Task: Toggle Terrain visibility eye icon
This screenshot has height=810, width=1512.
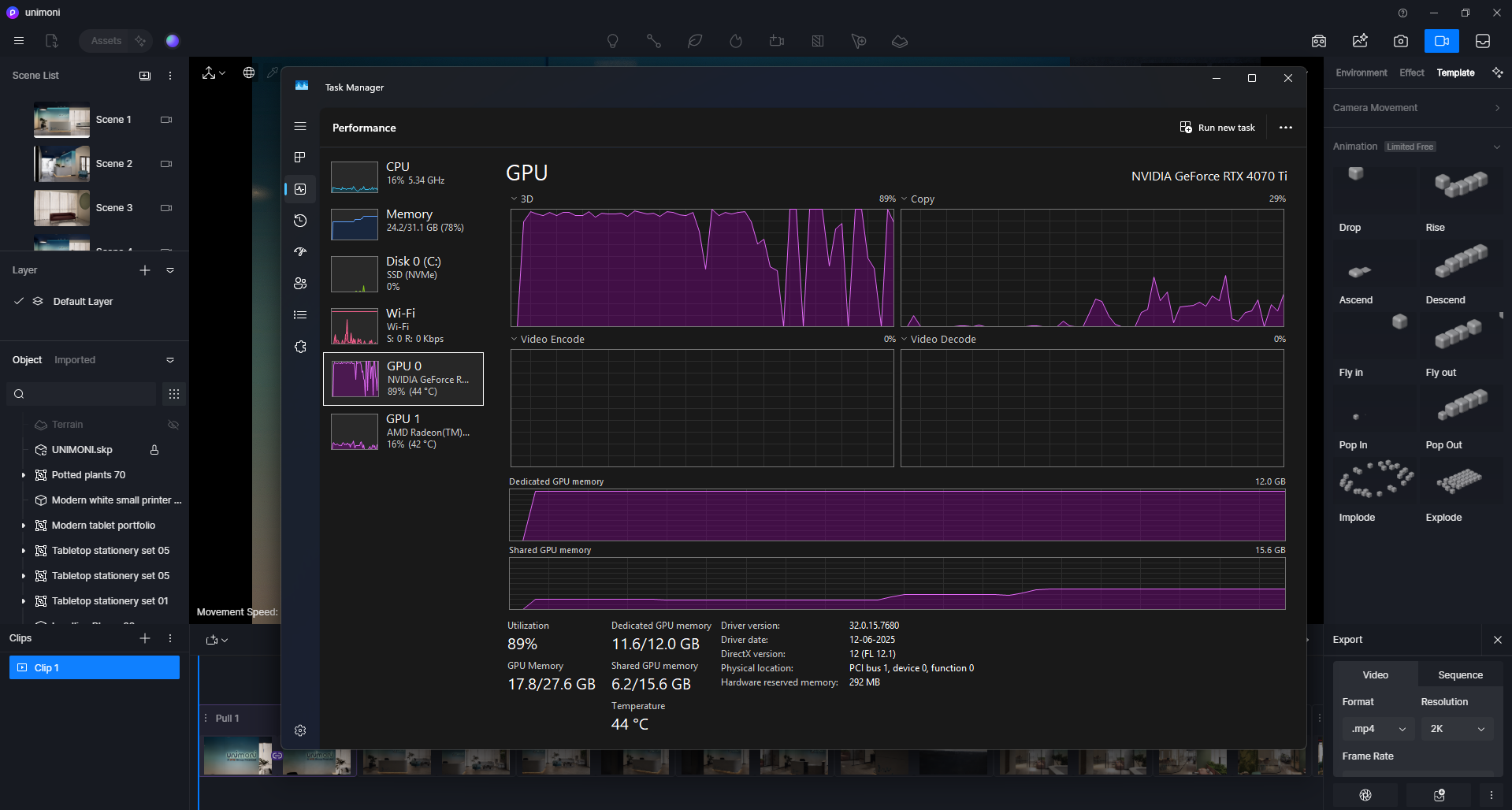Action: tap(173, 425)
